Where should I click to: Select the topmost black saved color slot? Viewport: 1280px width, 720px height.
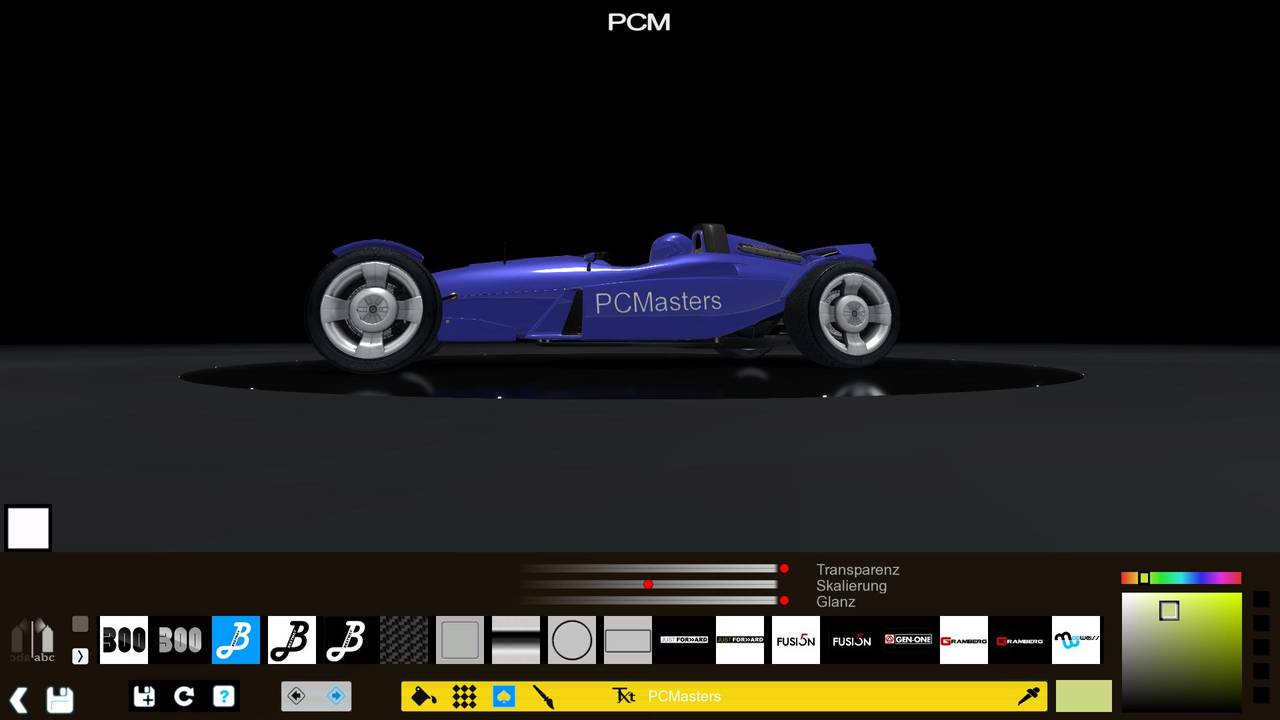1261,599
